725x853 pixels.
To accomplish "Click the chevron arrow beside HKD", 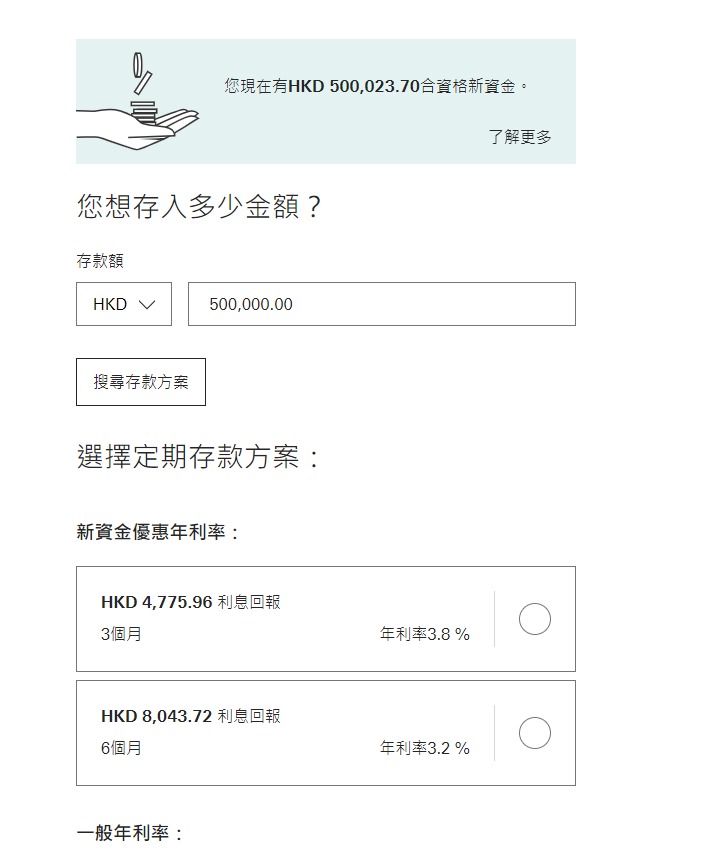I will pos(147,305).
